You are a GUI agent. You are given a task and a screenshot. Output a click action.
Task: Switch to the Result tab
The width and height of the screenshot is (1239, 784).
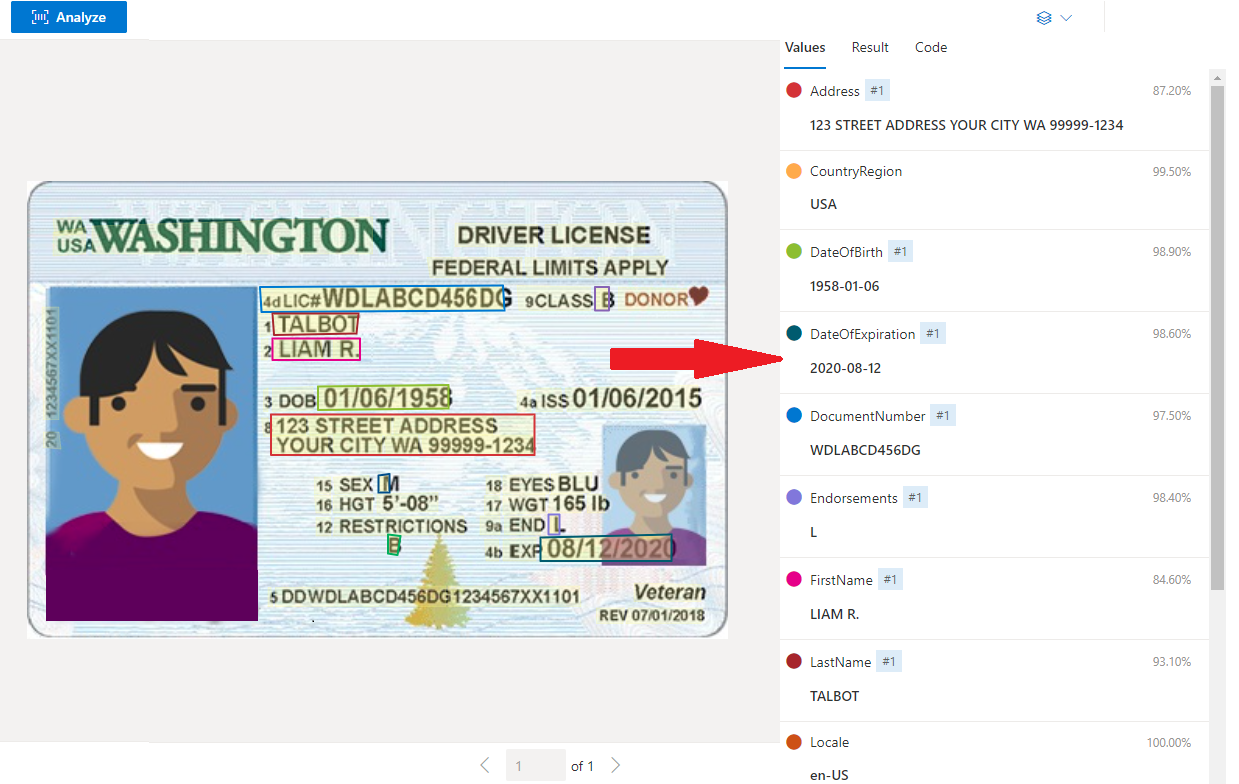(869, 47)
